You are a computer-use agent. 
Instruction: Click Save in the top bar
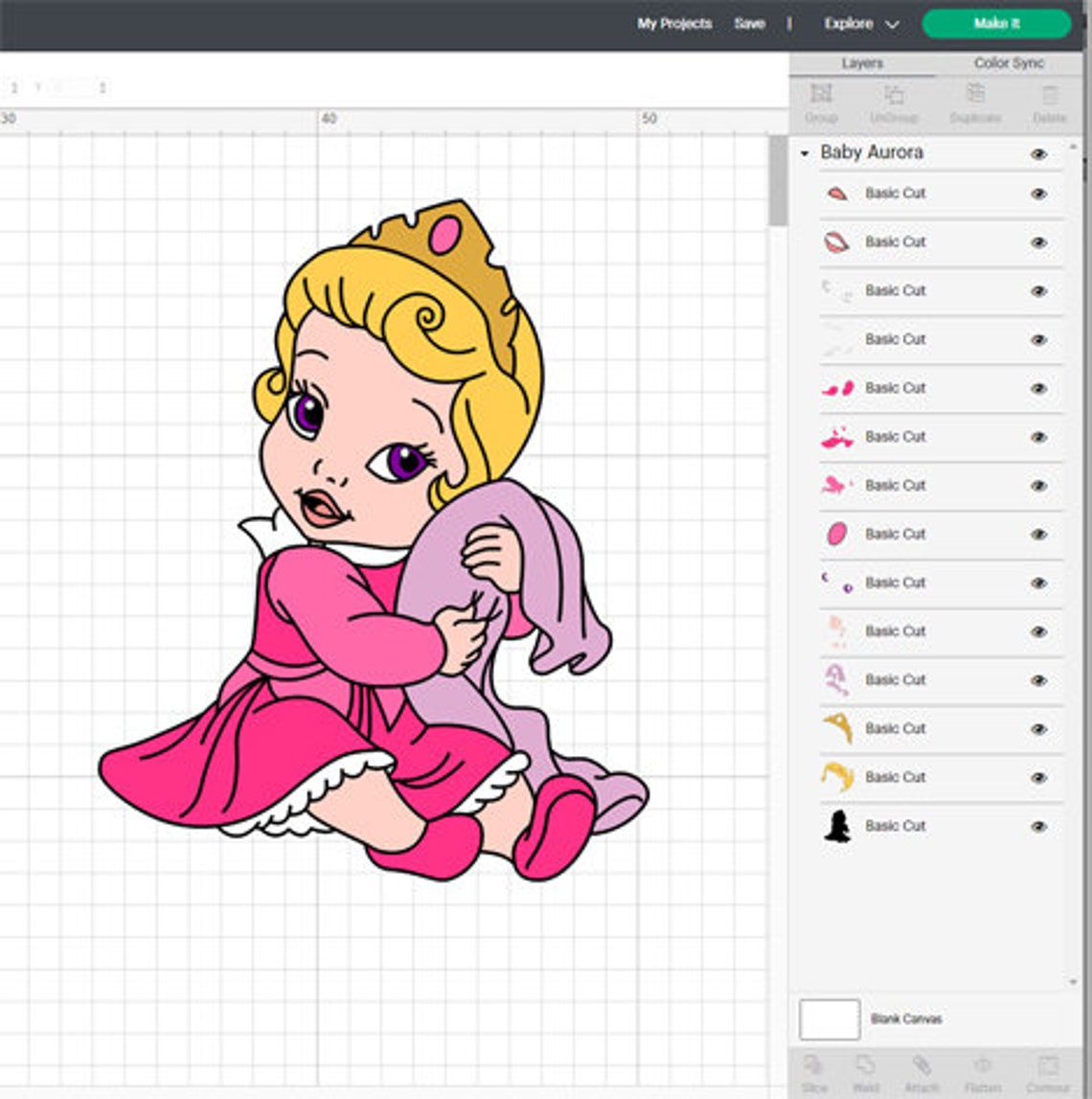tap(748, 23)
